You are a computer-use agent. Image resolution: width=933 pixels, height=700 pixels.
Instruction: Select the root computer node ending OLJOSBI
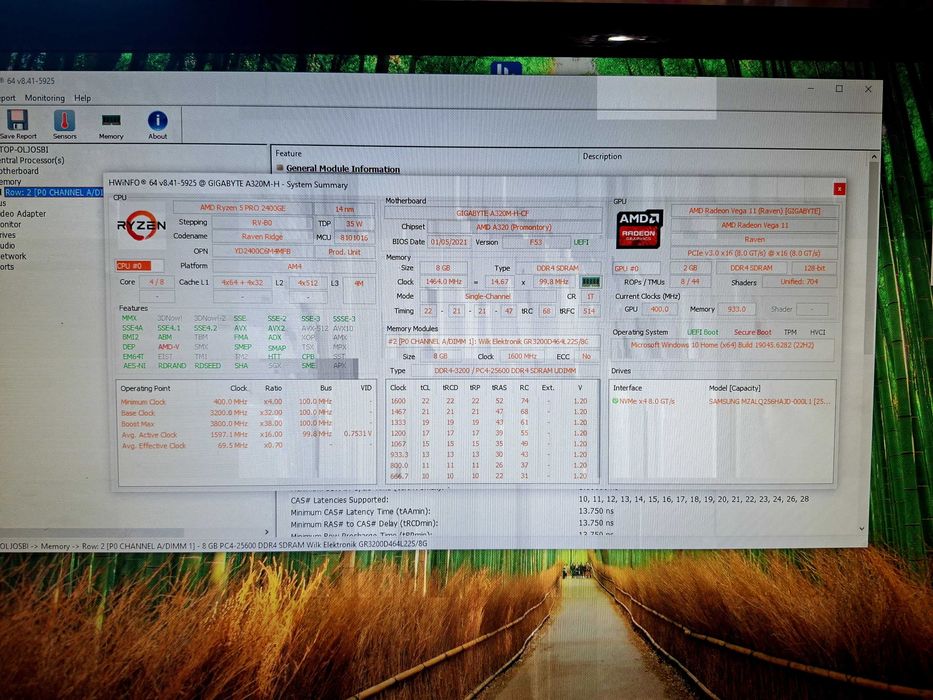24,149
